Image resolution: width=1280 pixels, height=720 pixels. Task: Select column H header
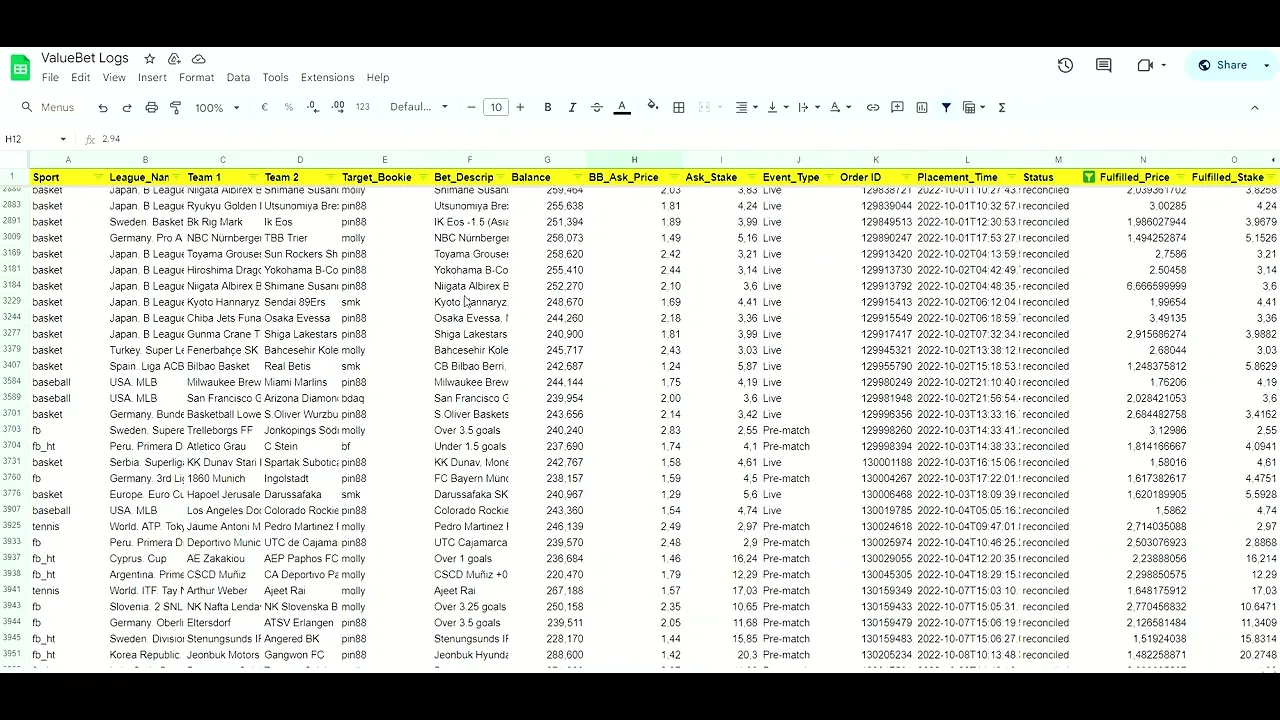(x=634, y=160)
